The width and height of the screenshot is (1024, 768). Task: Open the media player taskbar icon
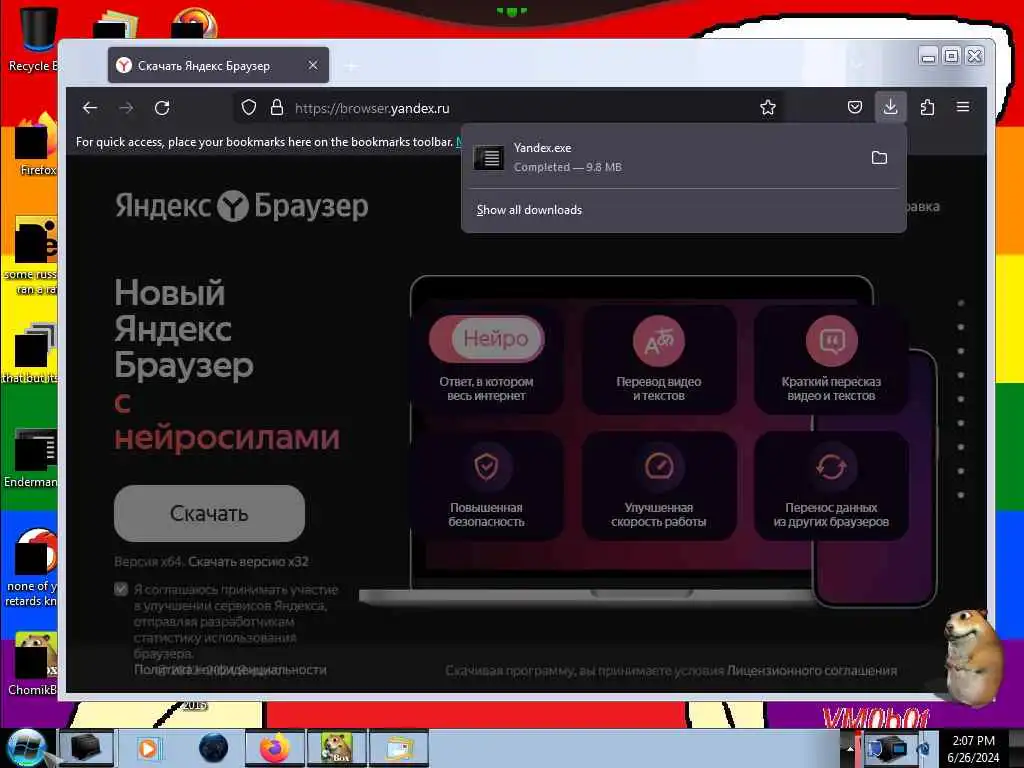coord(148,748)
